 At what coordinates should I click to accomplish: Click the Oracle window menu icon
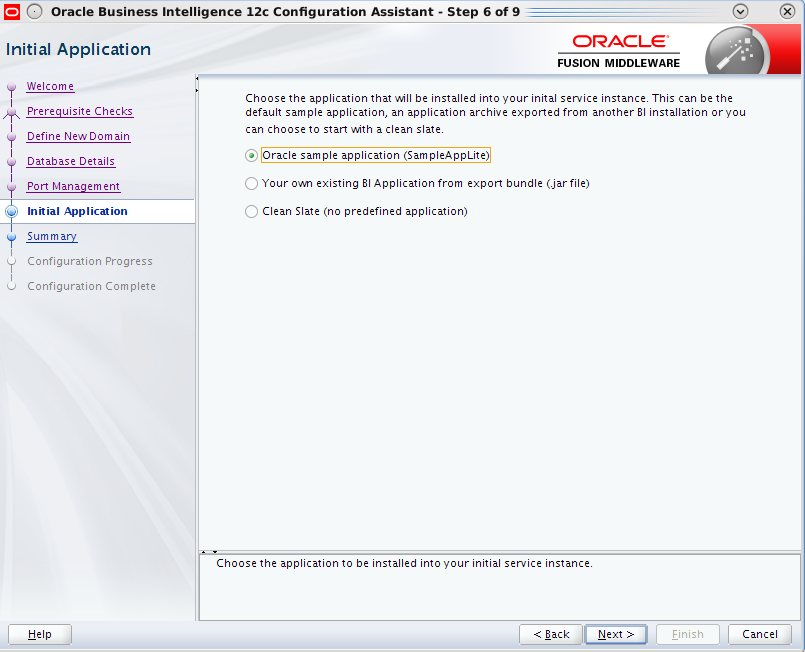[11, 11]
